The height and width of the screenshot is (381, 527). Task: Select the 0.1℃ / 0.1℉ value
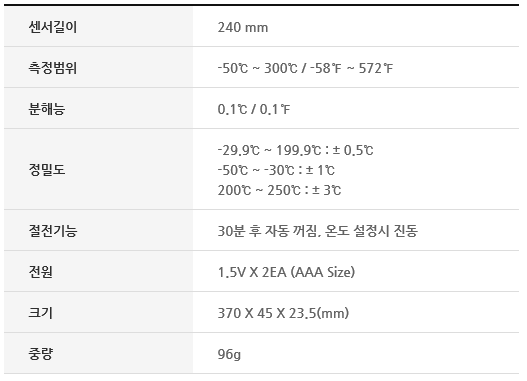pos(254,109)
